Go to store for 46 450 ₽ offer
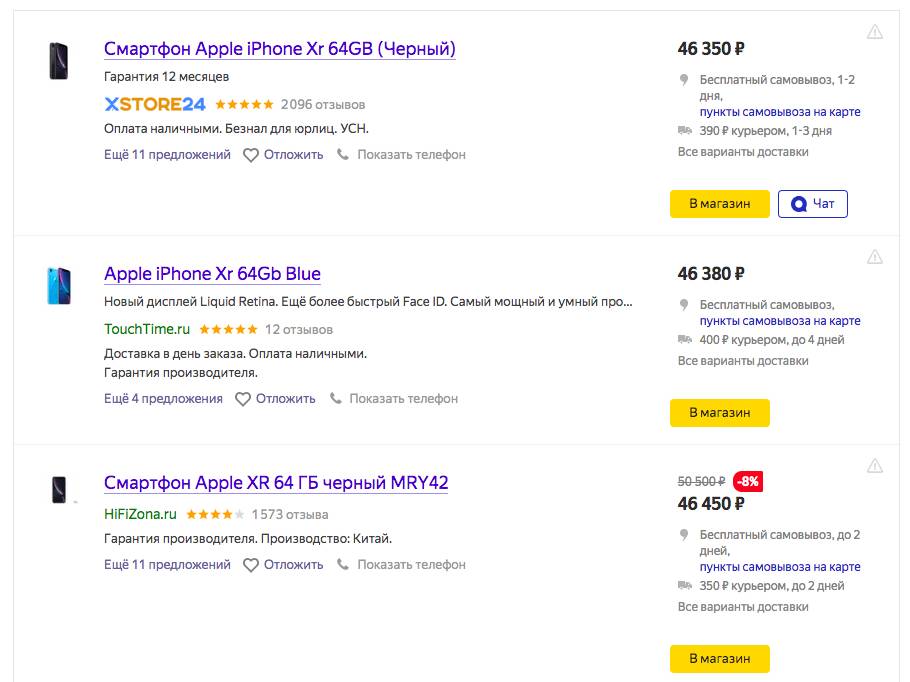This screenshot has height=682, width=910. pyautogui.click(x=720, y=659)
